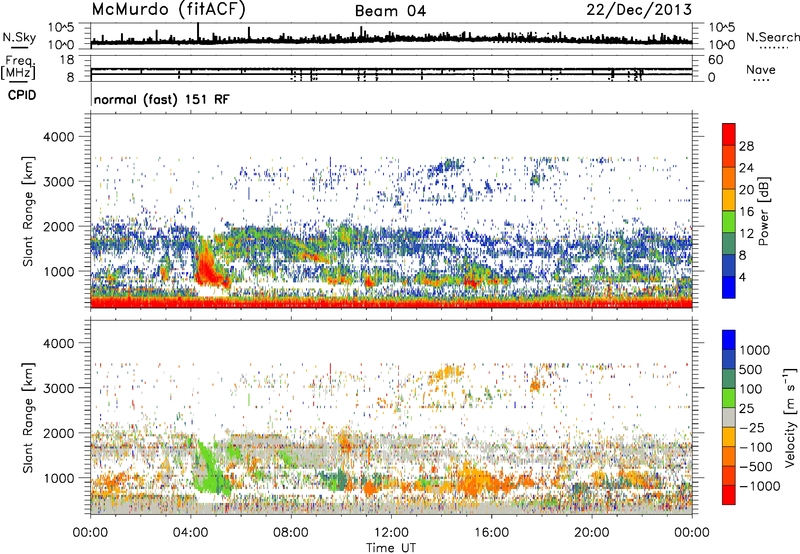Screen dimensions: 800x554
Task: Click the red bottom of velocity colorbar
Action: (729, 495)
